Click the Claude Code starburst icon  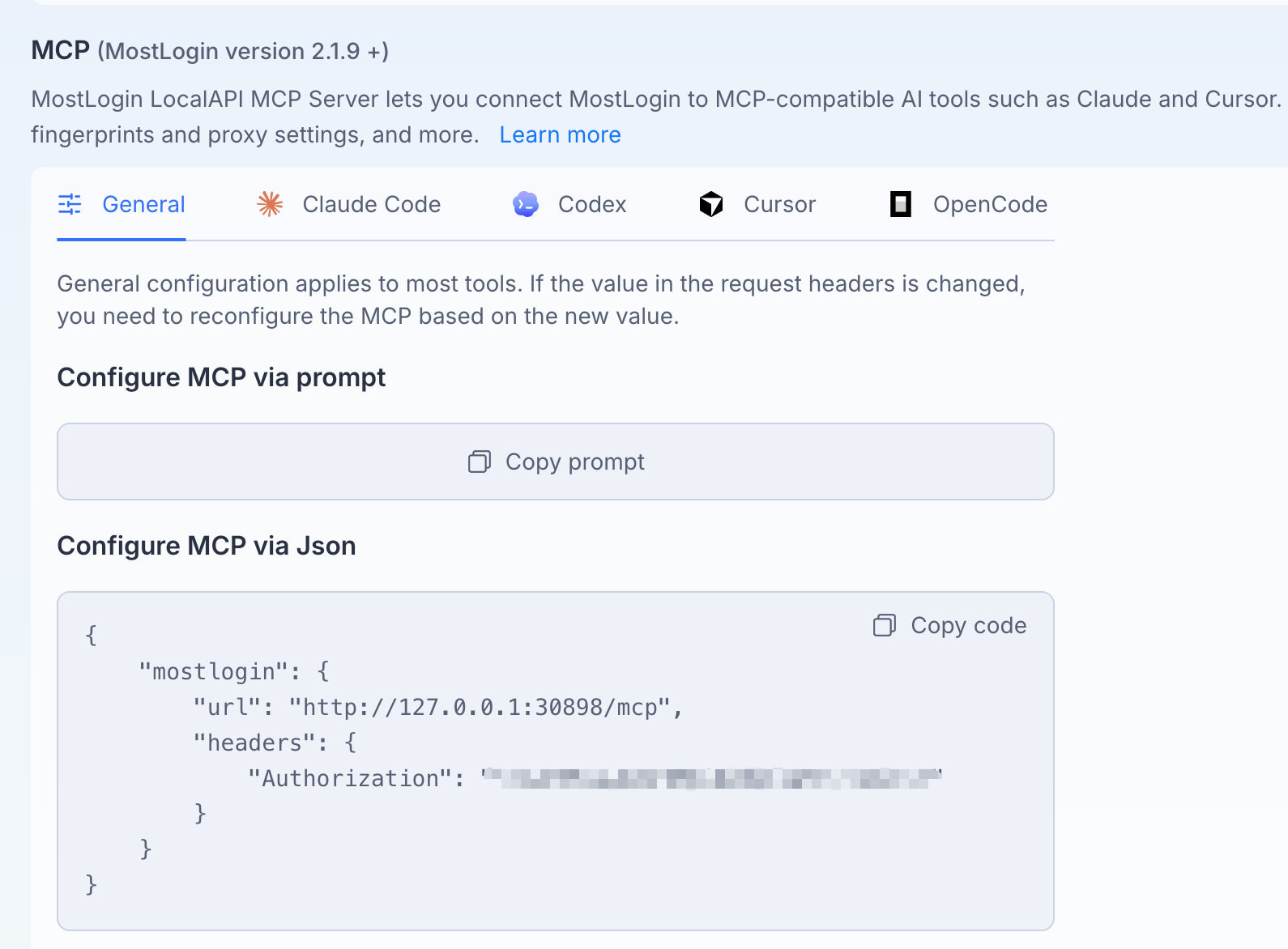[x=270, y=204]
